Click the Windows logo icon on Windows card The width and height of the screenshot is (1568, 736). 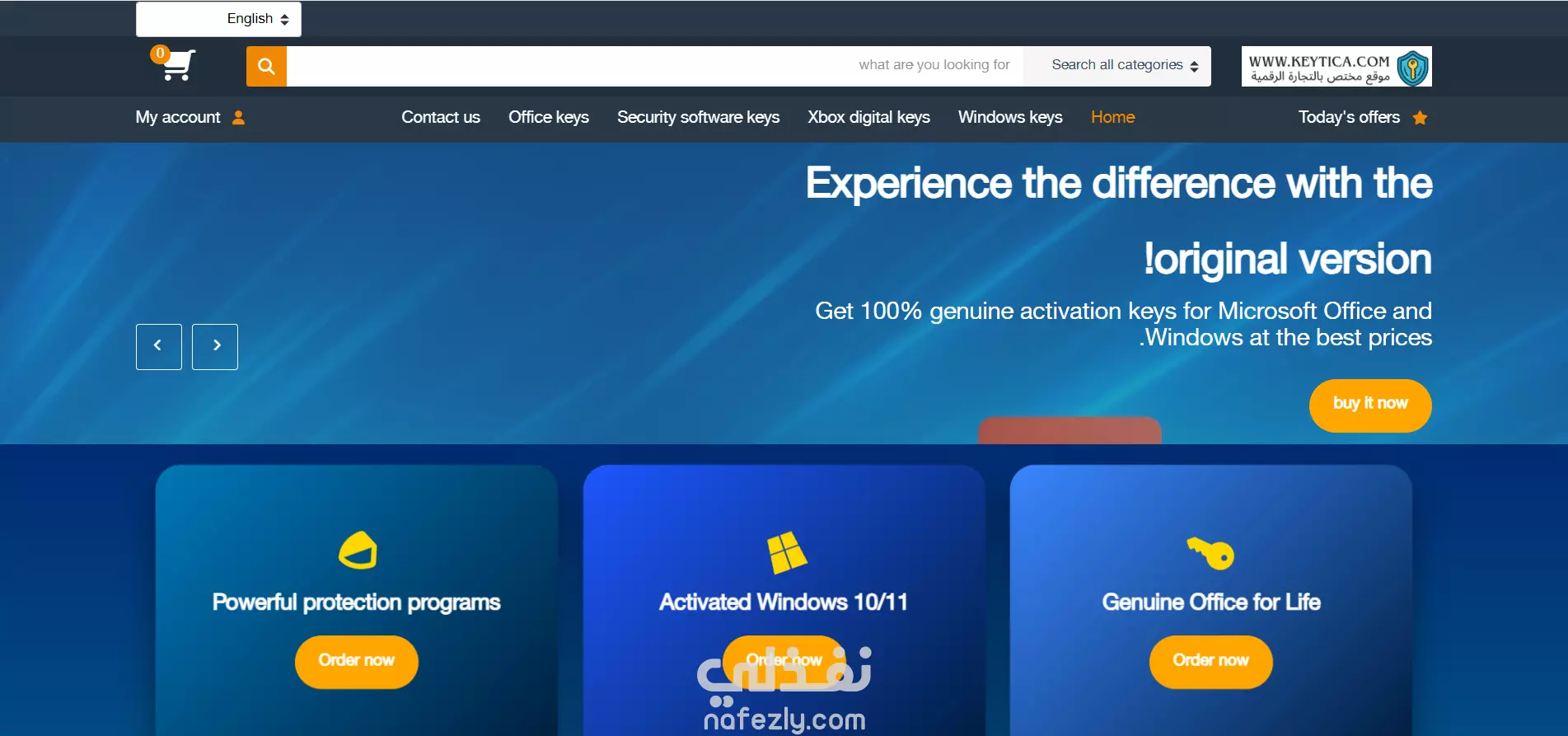click(x=786, y=552)
